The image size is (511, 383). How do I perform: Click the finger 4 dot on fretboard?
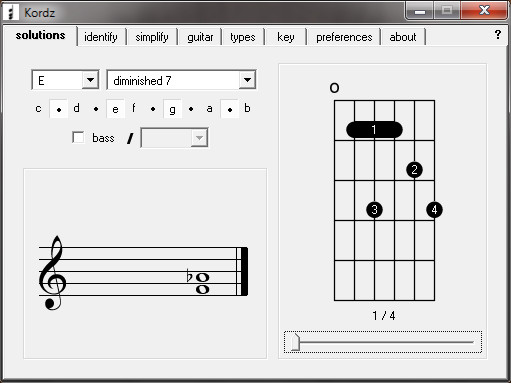point(434,210)
